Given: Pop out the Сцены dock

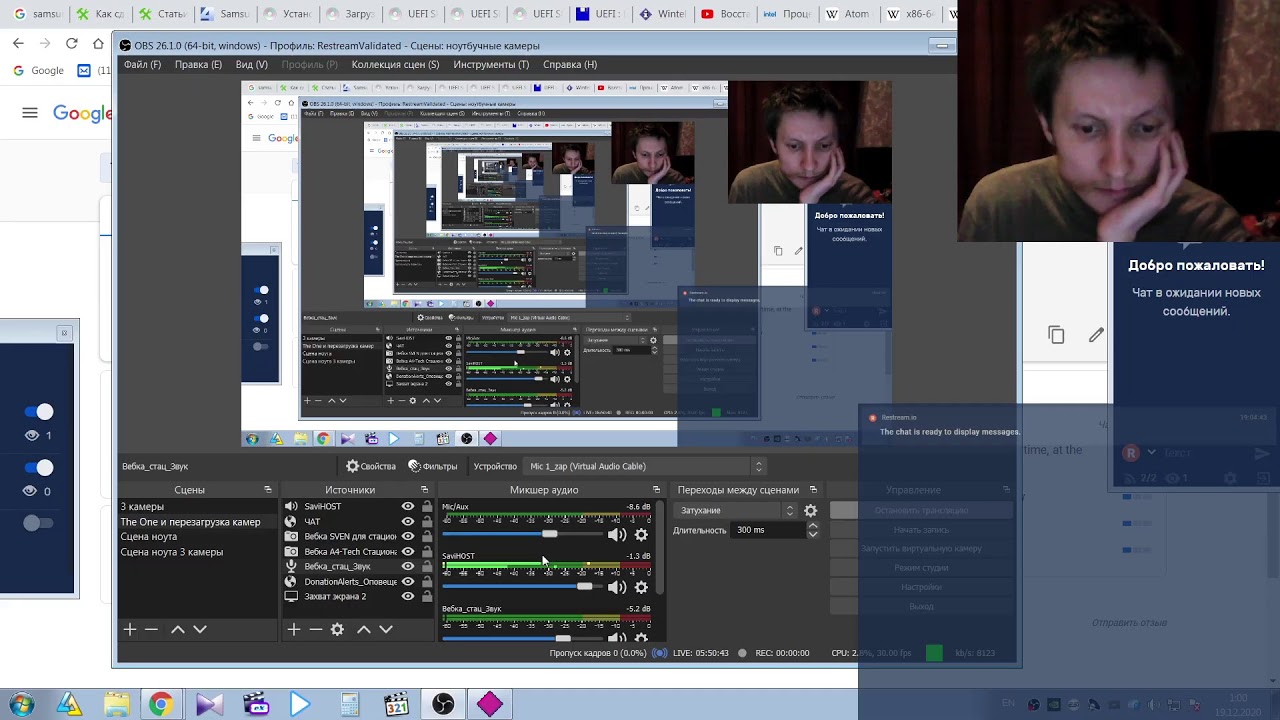Looking at the screenshot, I should (268, 490).
